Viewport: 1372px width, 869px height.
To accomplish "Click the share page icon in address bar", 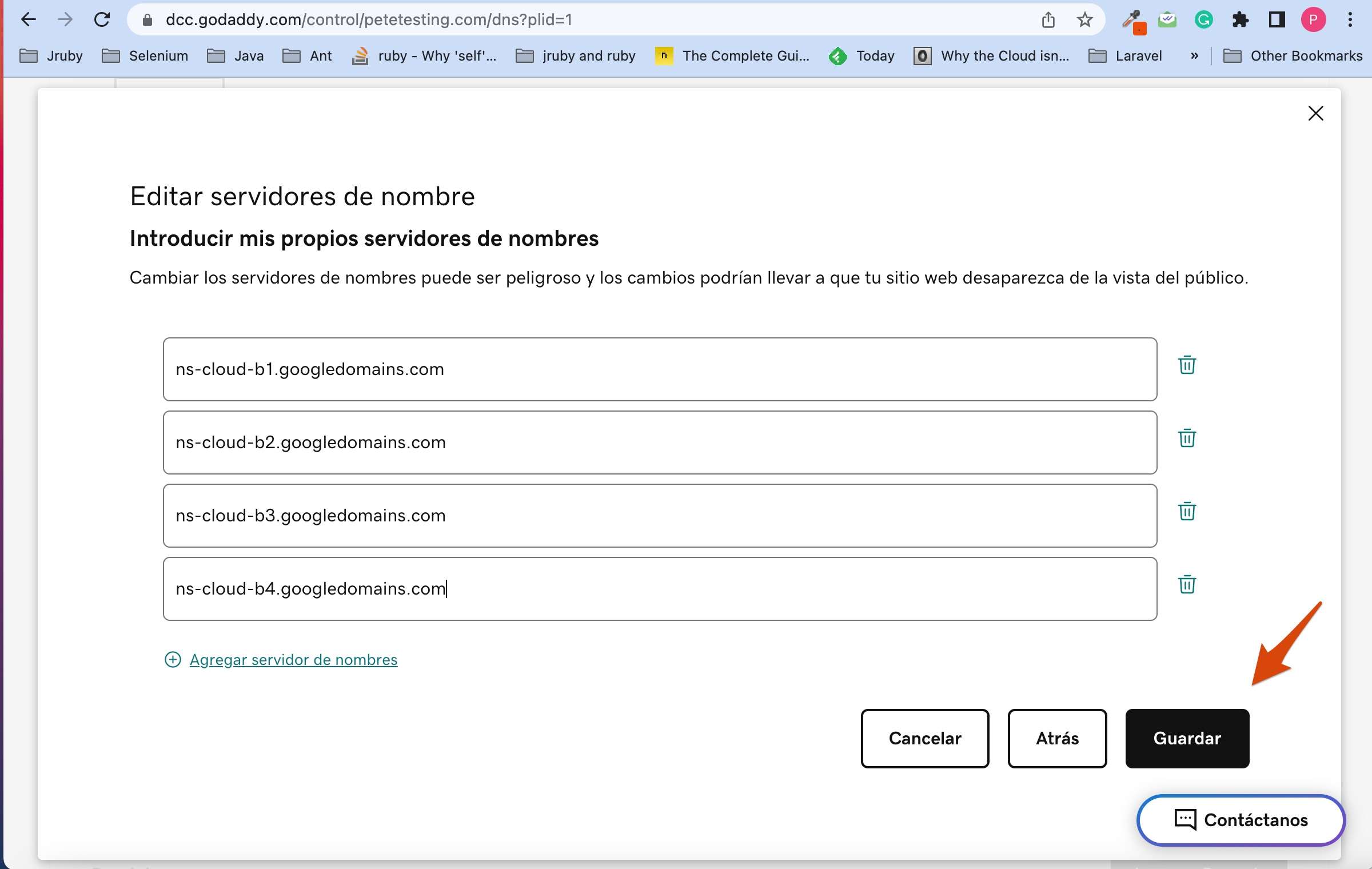I will (1048, 20).
